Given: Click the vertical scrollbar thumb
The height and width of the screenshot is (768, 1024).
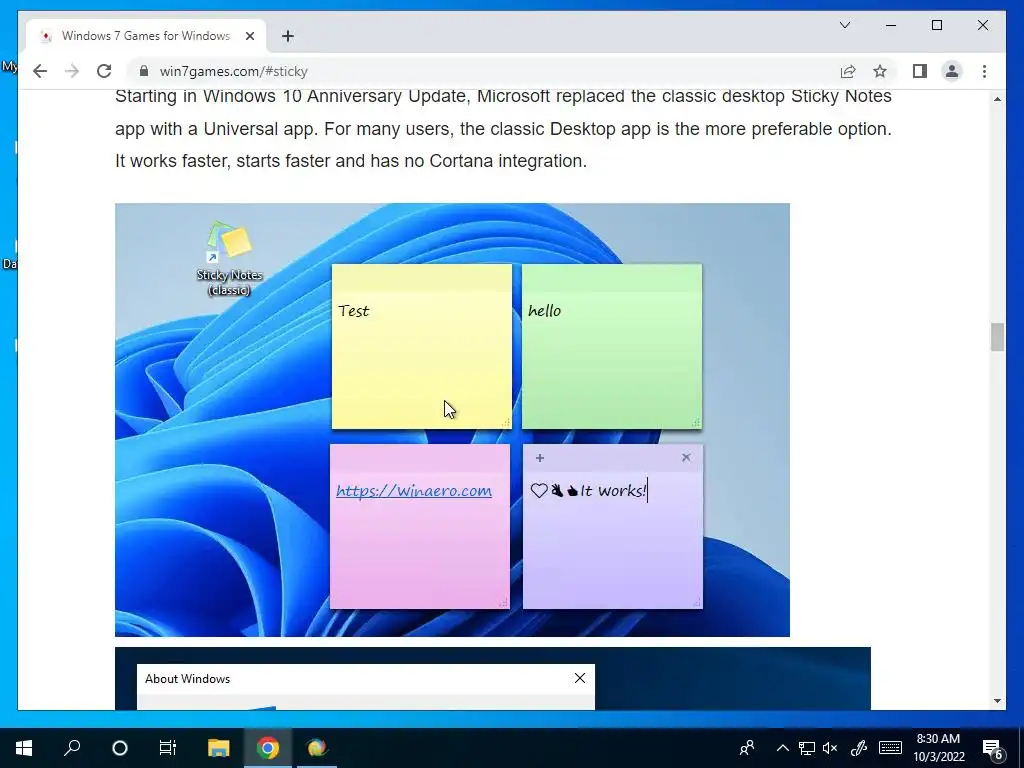Looking at the screenshot, I should coord(997,337).
